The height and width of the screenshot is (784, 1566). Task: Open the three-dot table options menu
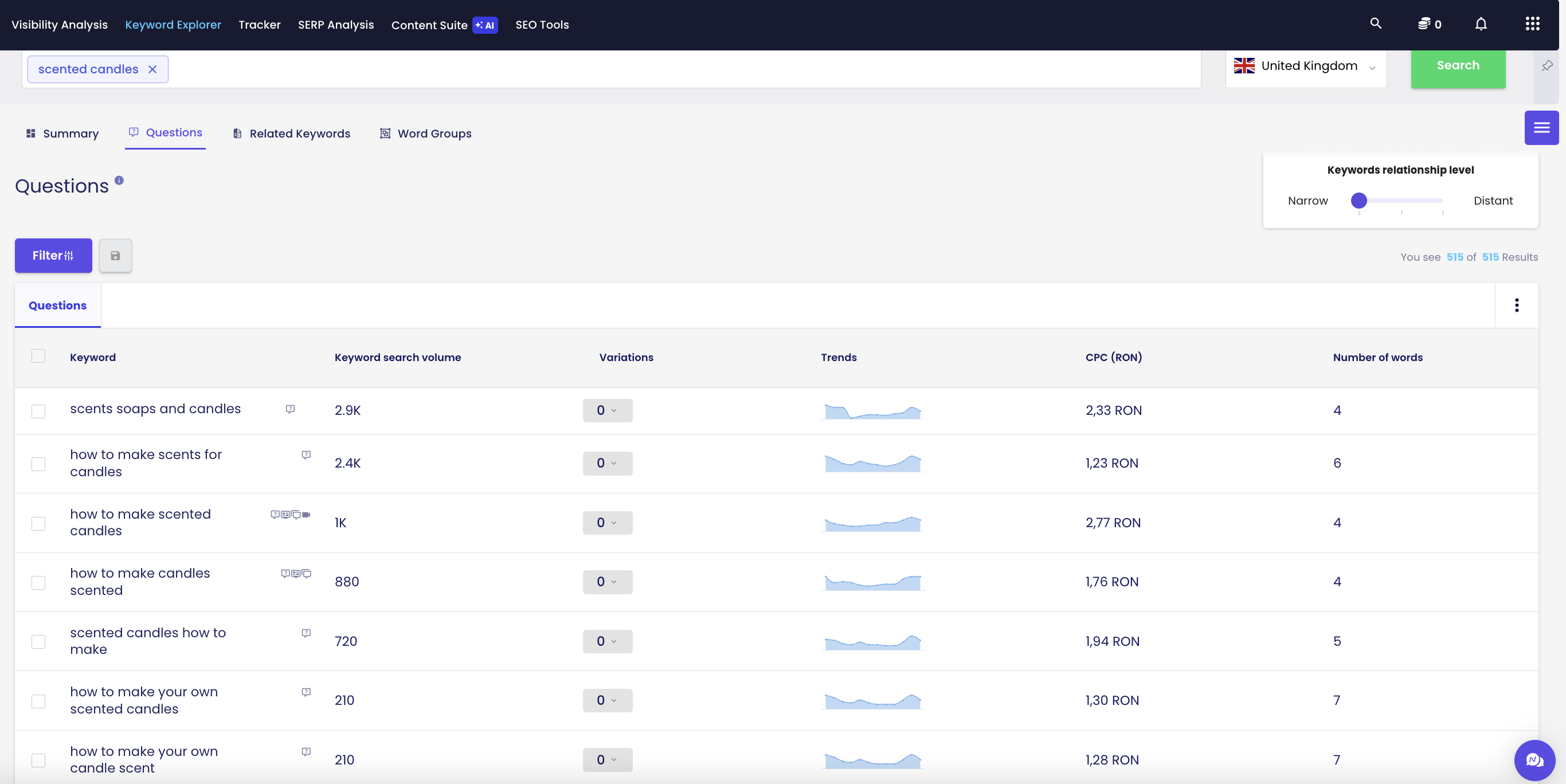pos(1516,305)
